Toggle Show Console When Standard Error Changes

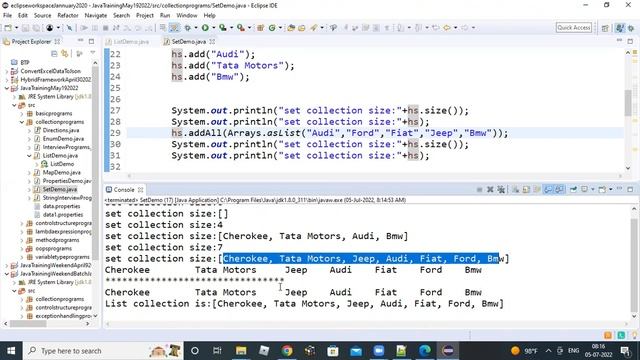tap(559, 189)
